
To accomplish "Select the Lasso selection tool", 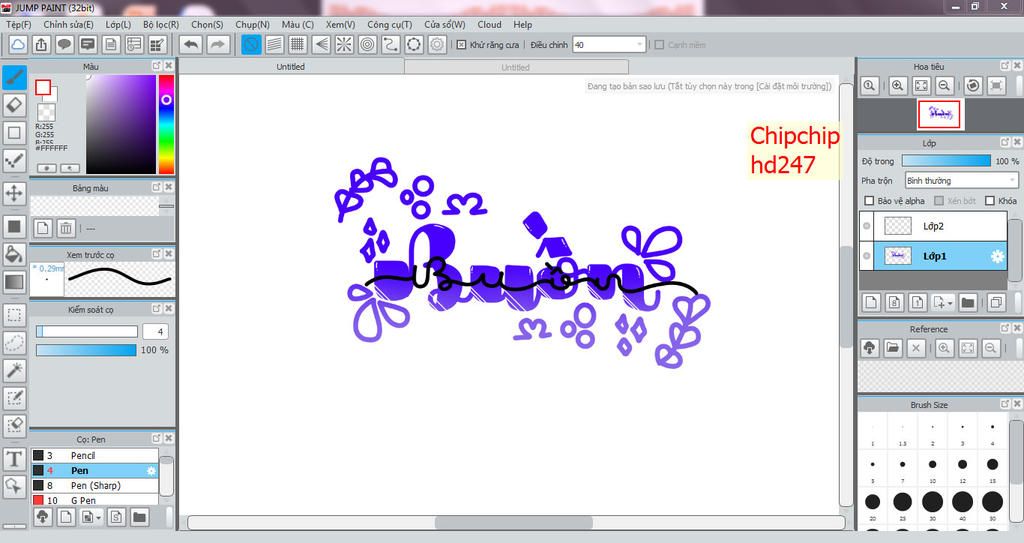I will coord(14,342).
